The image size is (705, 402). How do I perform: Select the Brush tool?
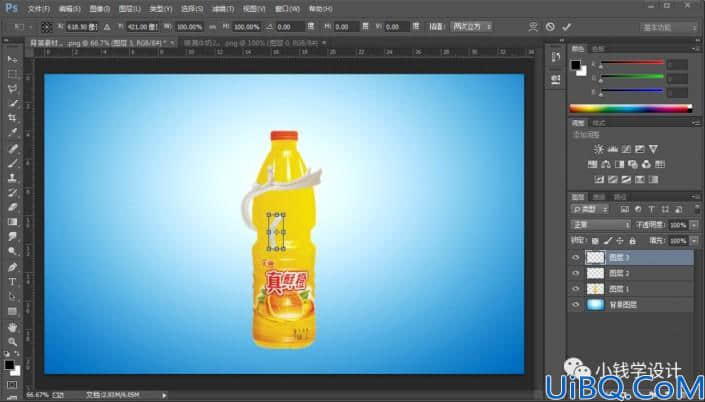(x=12, y=163)
